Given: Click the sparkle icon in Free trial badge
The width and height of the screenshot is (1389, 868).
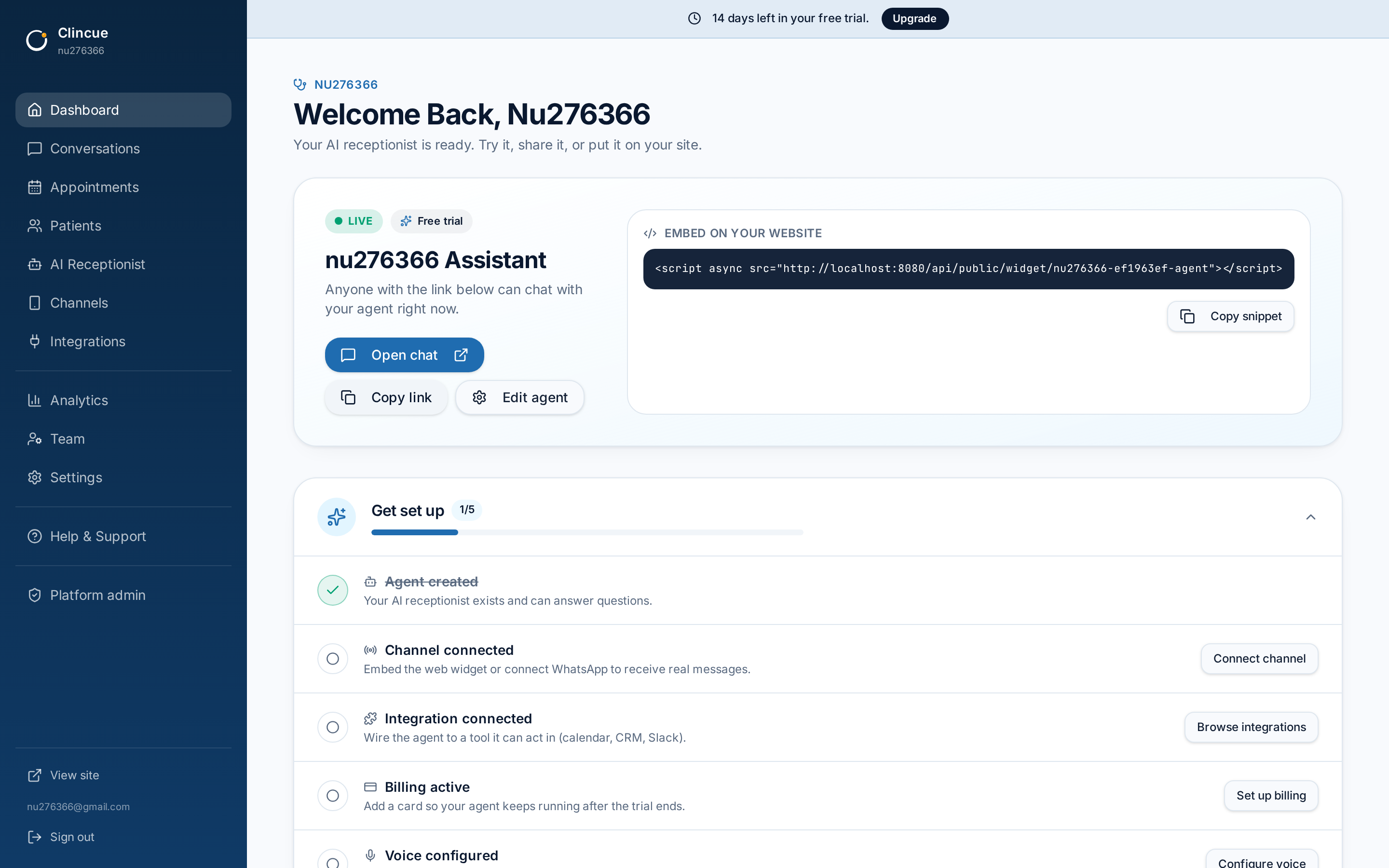Looking at the screenshot, I should (x=406, y=221).
